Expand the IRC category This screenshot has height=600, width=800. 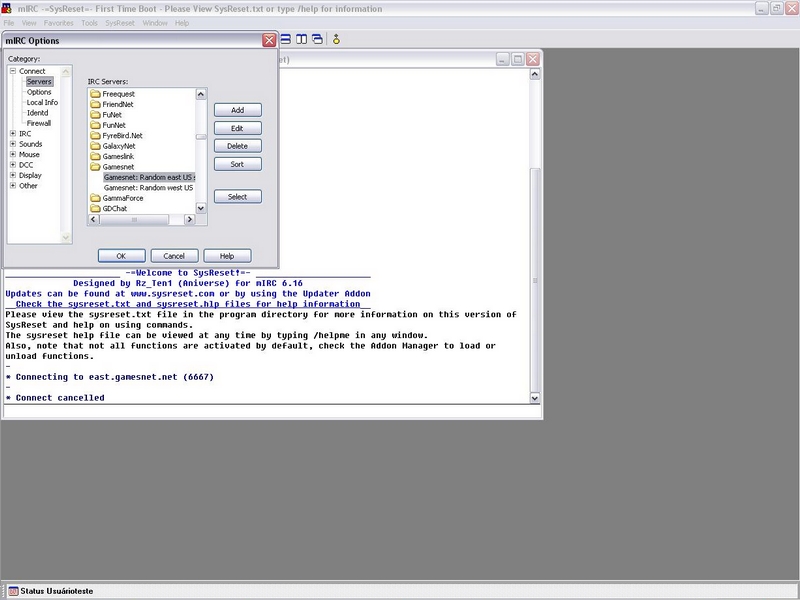(x=13, y=134)
